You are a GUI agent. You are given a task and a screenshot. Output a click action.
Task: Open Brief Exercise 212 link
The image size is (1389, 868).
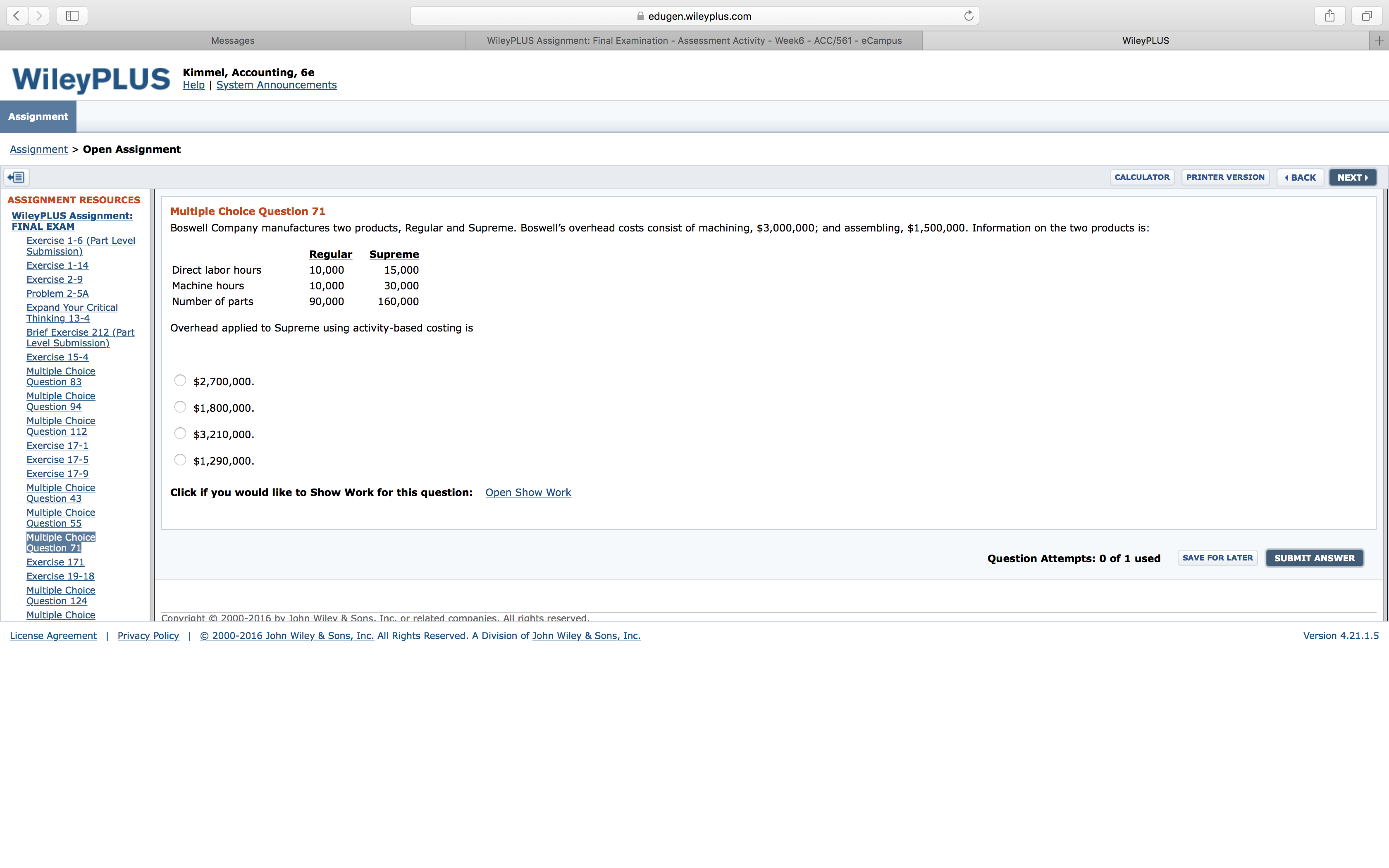tap(80, 338)
